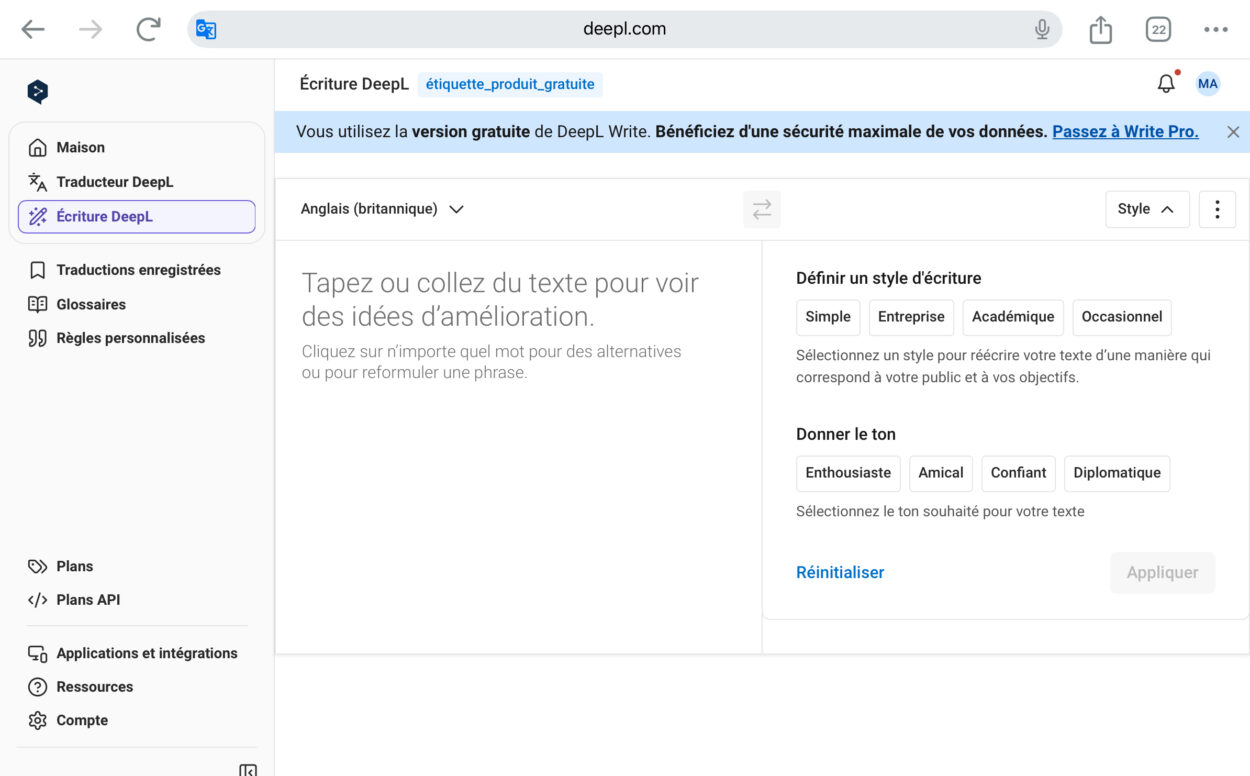Click the translate icon beside Traducteur DeepL
Viewport: 1250px width, 776px height.
pos(38,182)
